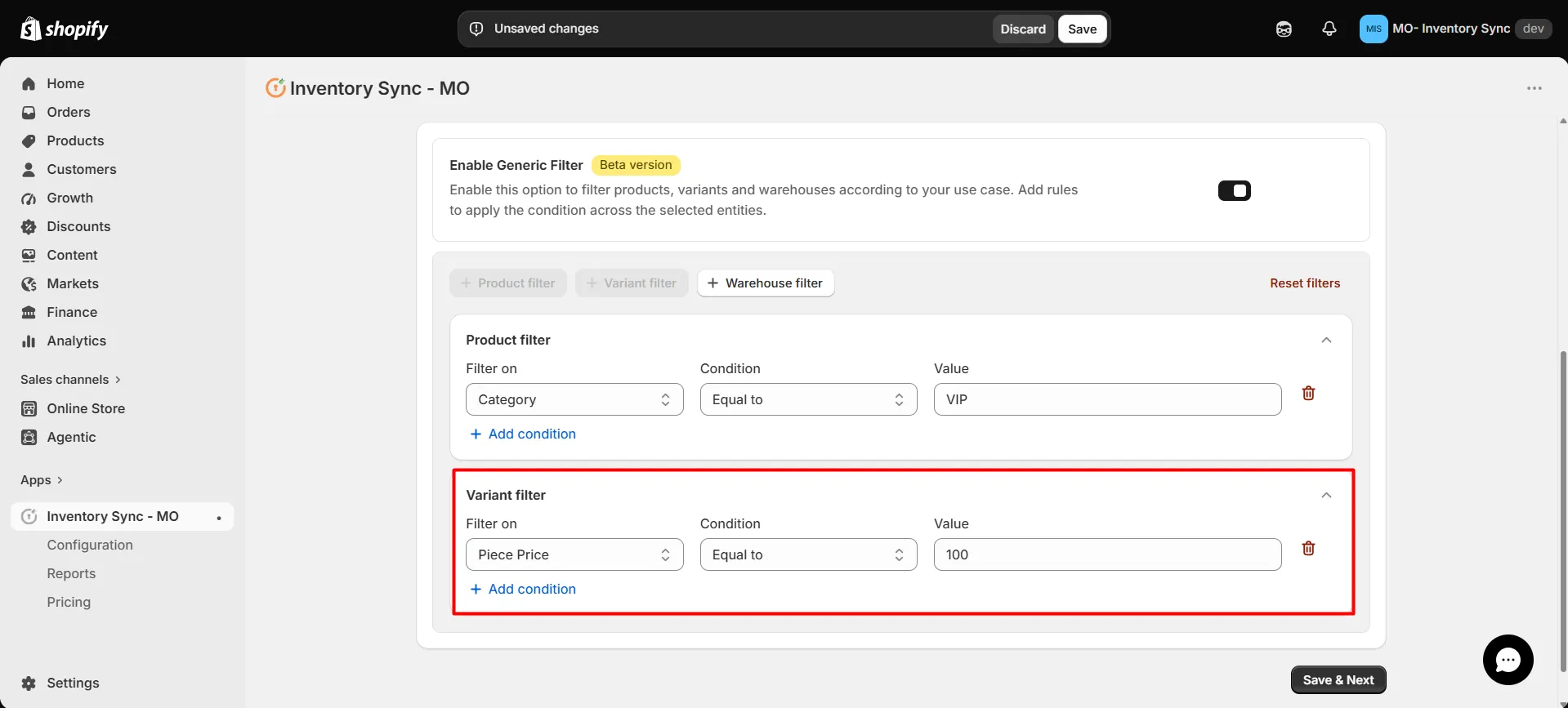Open Pricing in the app submenu
The height and width of the screenshot is (708, 1568).
point(69,602)
